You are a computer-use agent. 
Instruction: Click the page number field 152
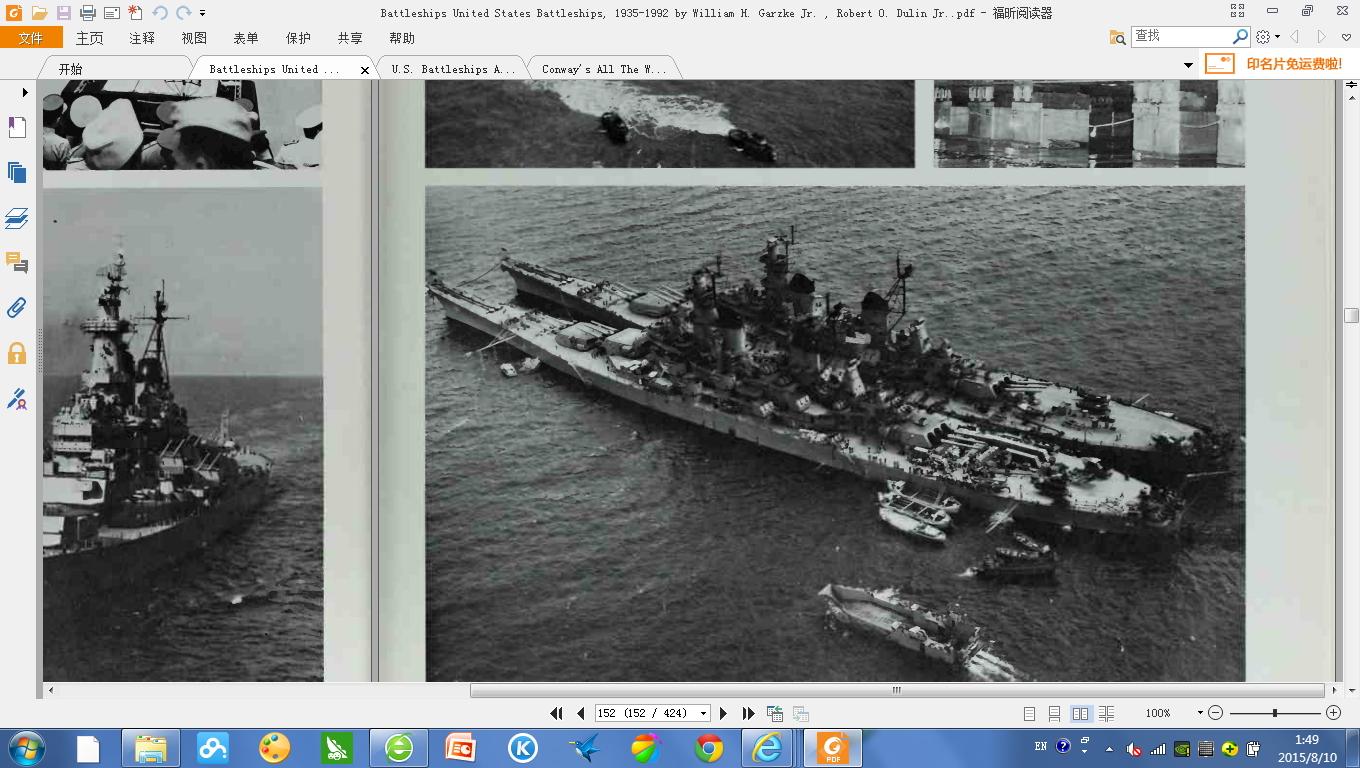click(645, 713)
